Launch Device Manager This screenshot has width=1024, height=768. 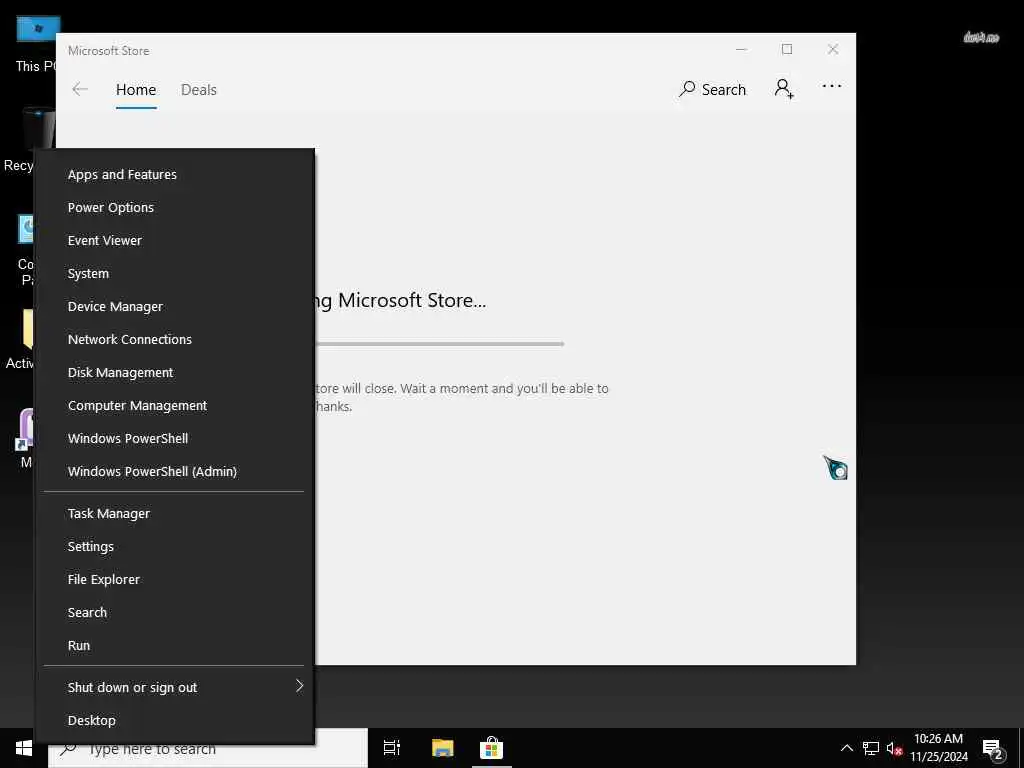(x=174, y=306)
